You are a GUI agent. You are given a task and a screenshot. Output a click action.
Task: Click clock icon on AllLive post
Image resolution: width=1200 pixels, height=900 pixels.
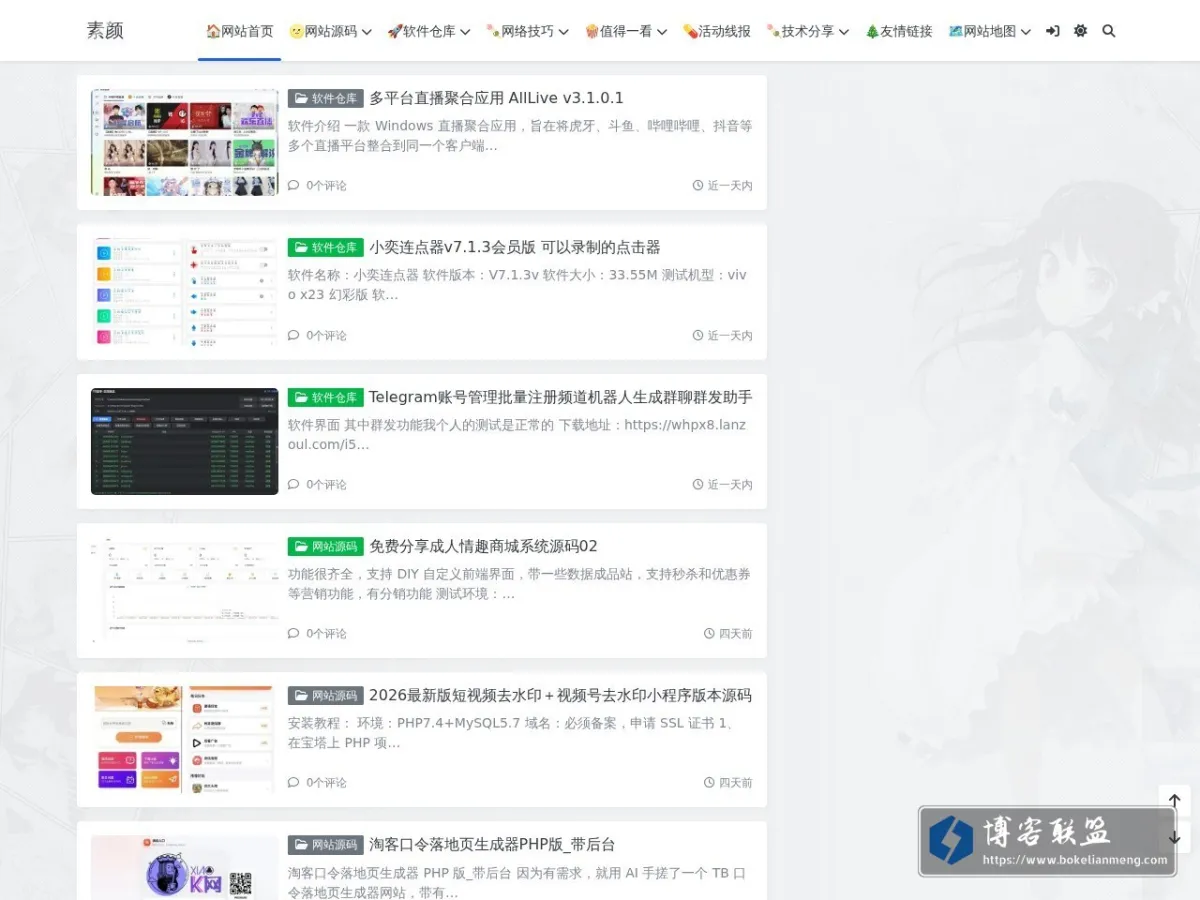[x=698, y=185]
